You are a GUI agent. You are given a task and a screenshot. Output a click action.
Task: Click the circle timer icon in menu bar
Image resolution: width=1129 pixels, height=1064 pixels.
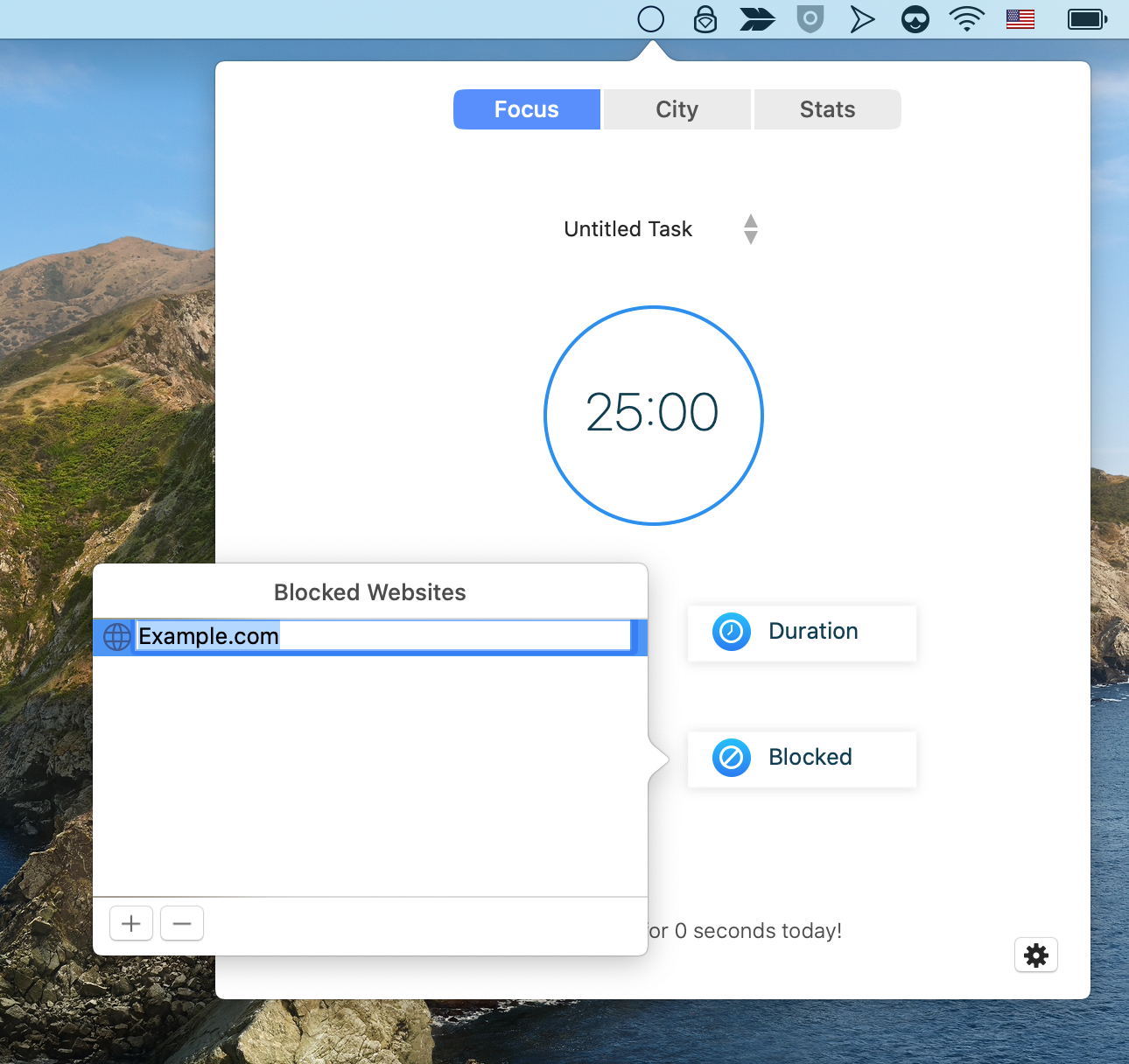651,18
